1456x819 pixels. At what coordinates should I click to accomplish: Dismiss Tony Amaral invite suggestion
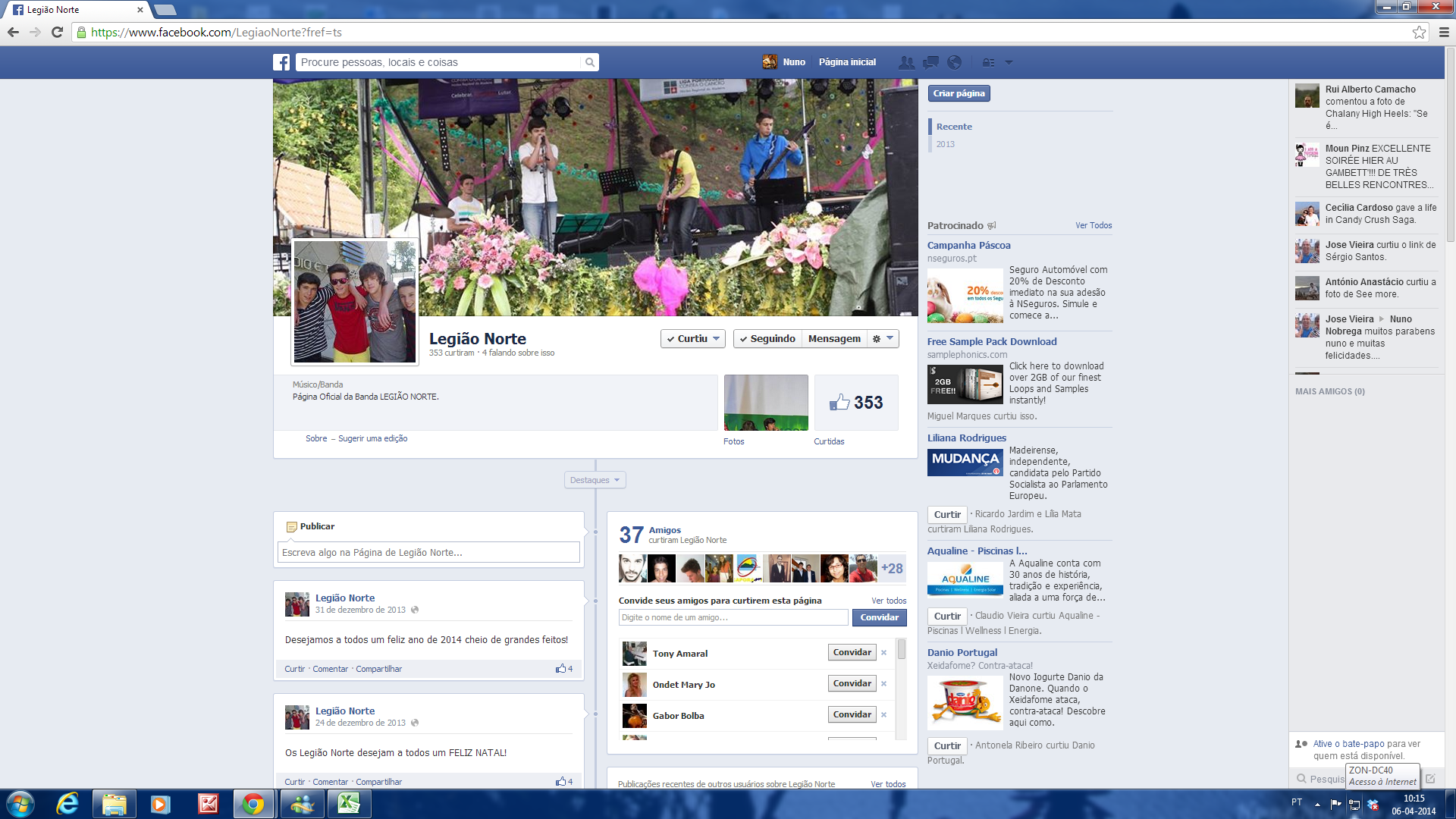(x=883, y=653)
